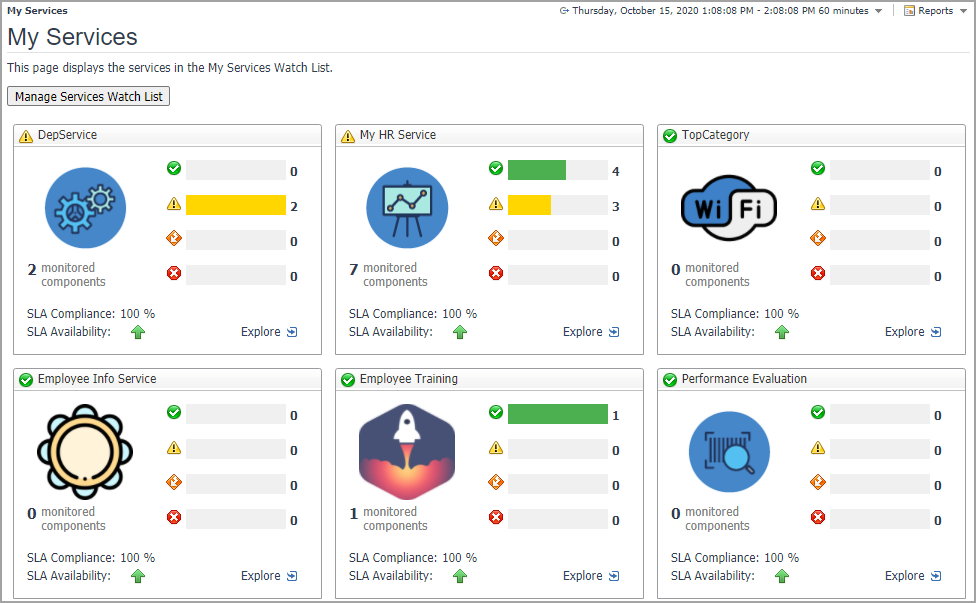Click the TopCategory WiFi logo
The height and width of the screenshot is (603, 976).
coord(729,207)
